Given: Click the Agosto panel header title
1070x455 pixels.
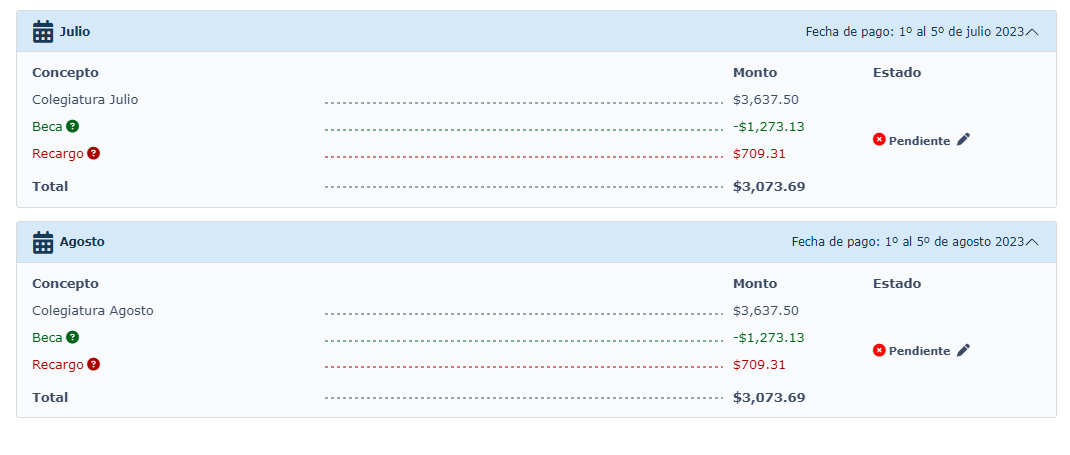Looking at the screenshot, I should coord(82,242).
